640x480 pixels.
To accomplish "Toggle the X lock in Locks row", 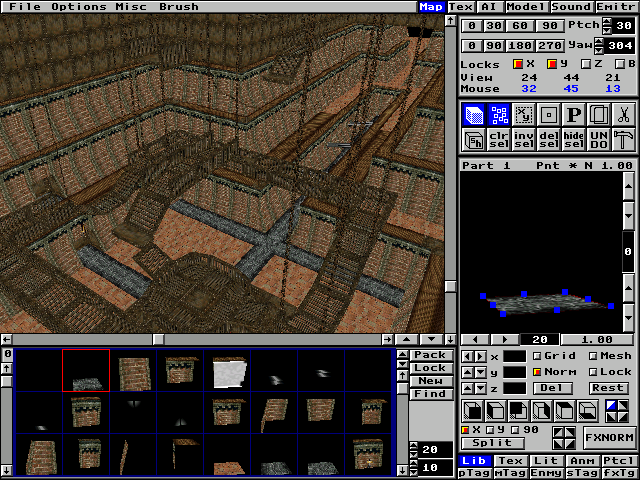I will [x=518, y=64].
